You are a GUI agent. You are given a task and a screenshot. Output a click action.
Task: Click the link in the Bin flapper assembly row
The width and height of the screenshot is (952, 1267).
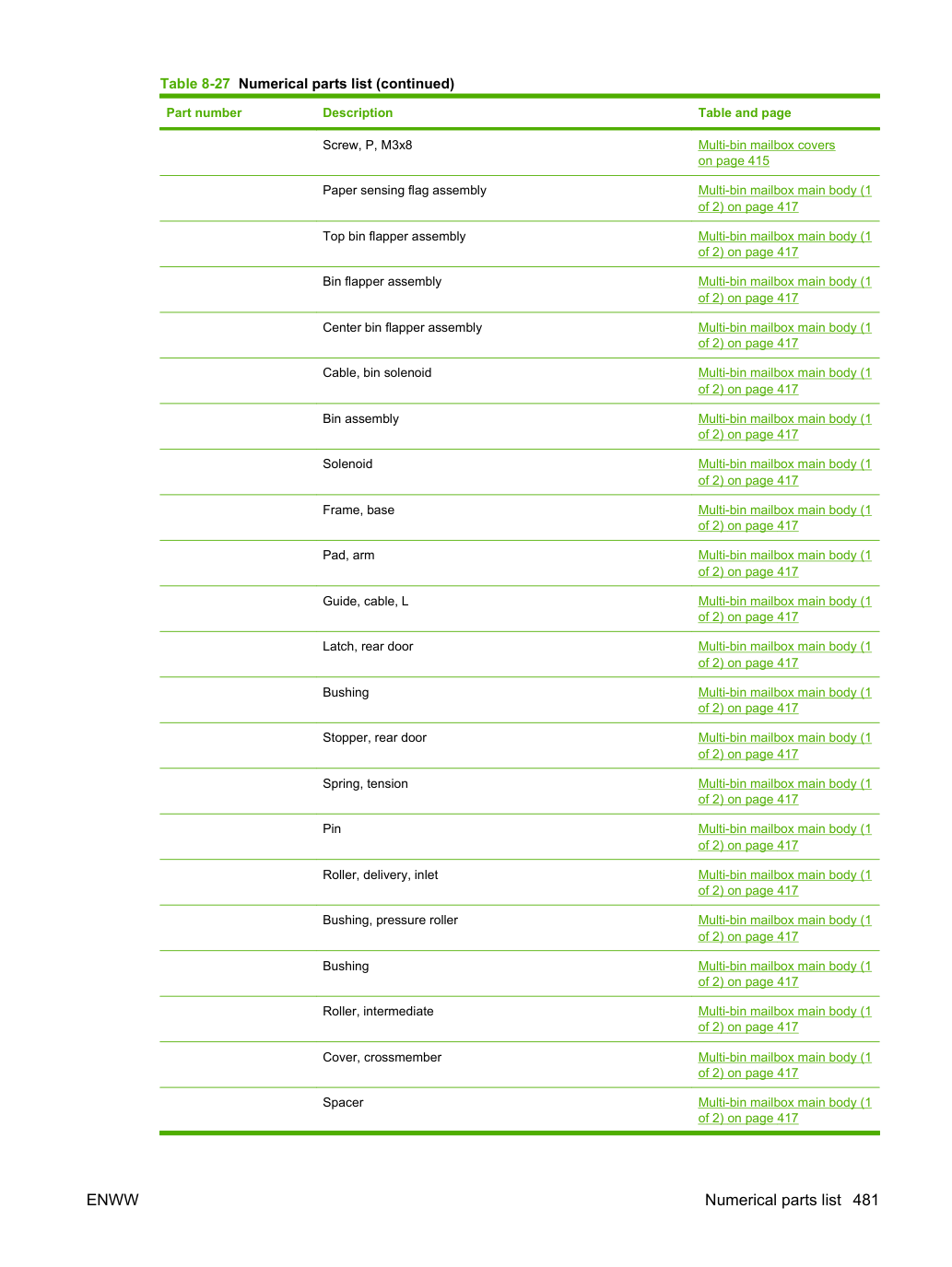click(x=784, y=290)
